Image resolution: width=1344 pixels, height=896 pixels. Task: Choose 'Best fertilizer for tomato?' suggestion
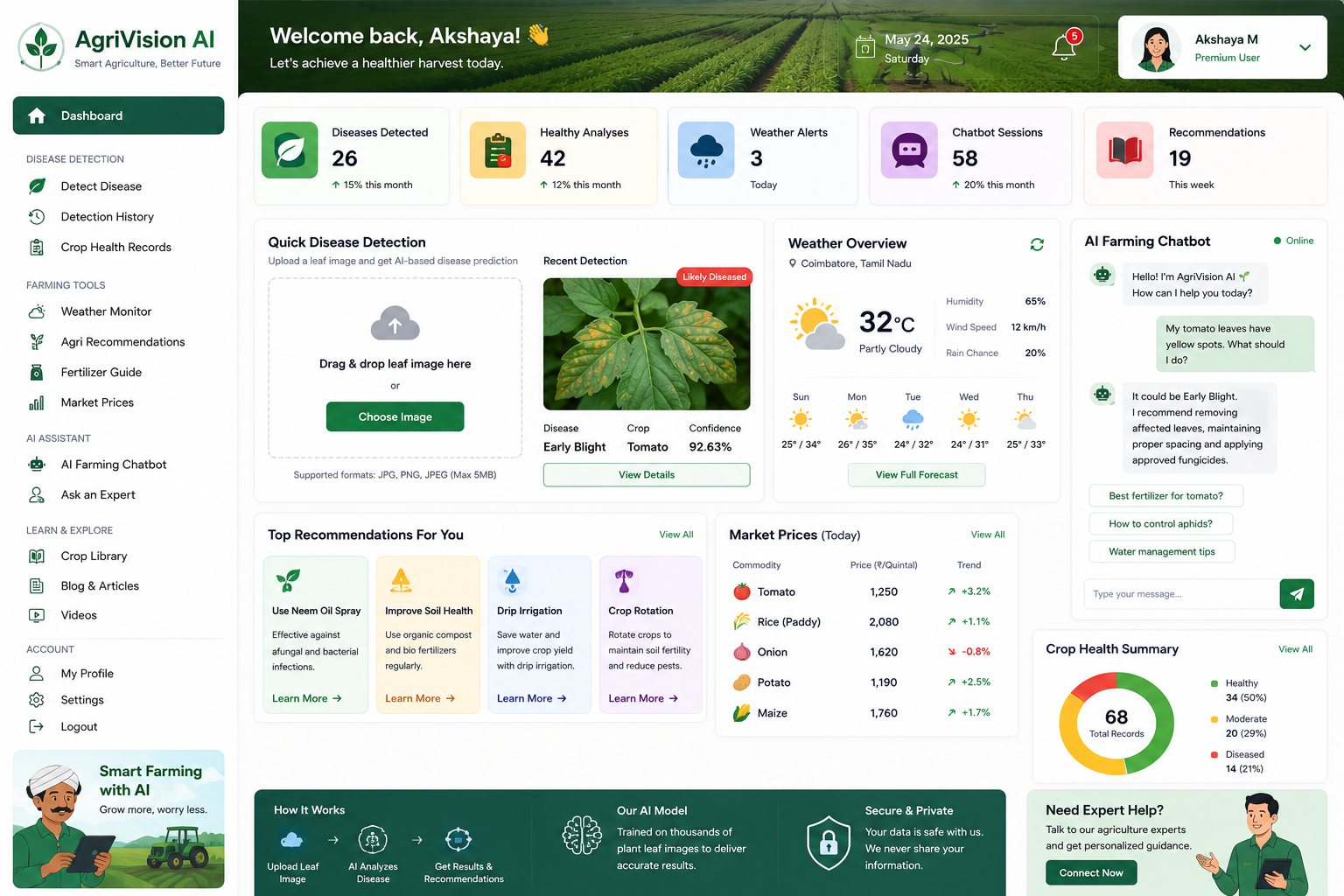coord(1165,495)
